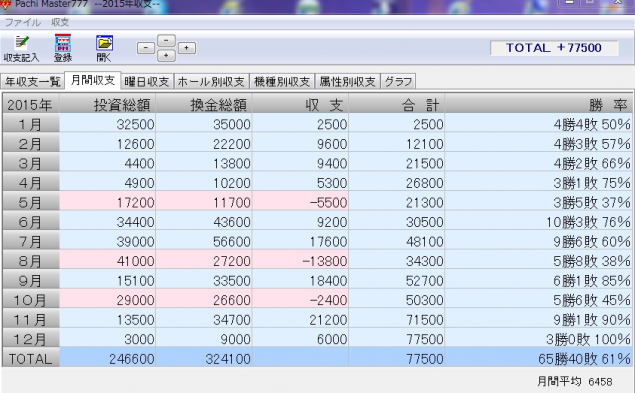Select the 1月 row header

tap(31, 124)
